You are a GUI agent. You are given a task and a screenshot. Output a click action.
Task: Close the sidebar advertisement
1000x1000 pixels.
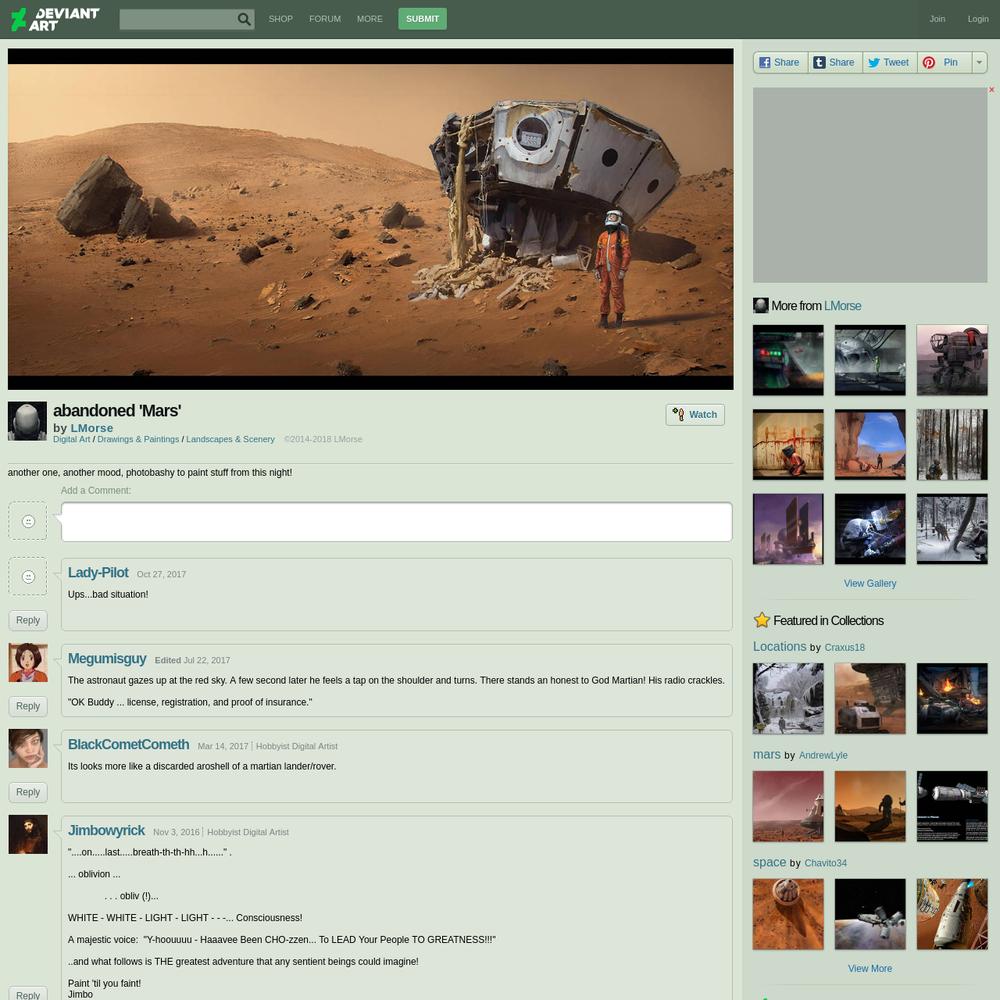[991, 90]
